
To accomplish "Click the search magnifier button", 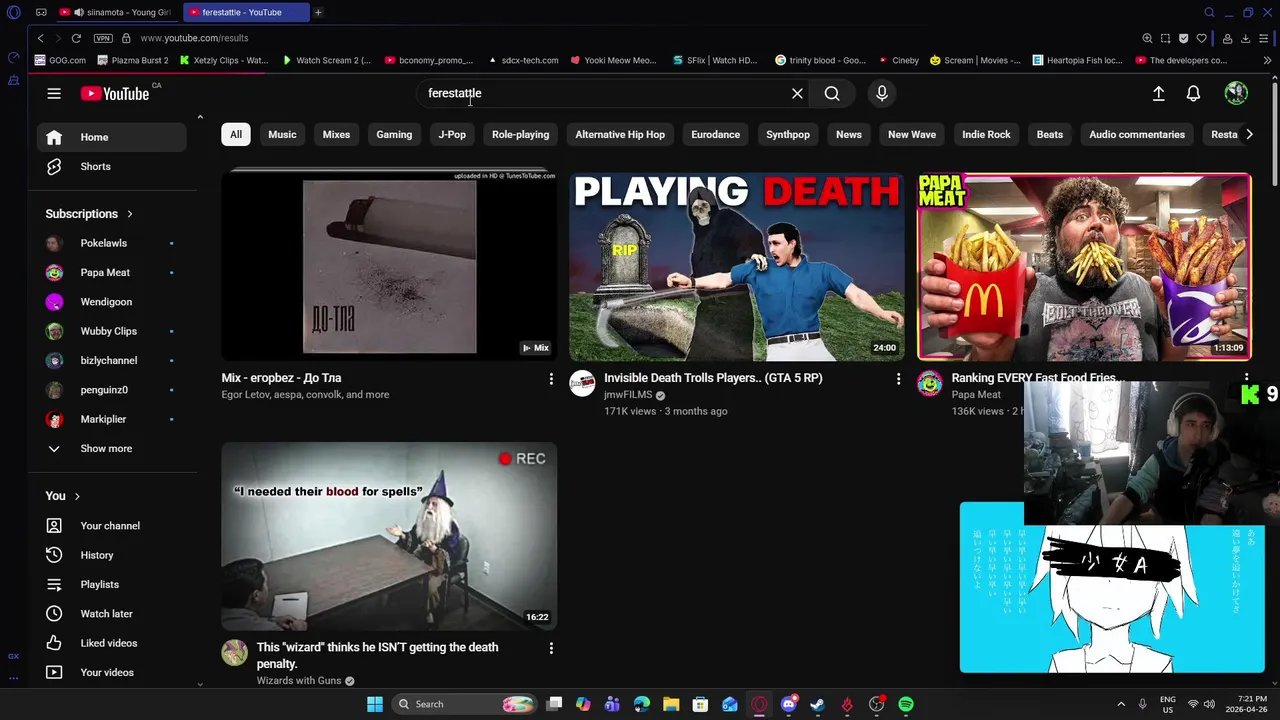I will [832, 93].
